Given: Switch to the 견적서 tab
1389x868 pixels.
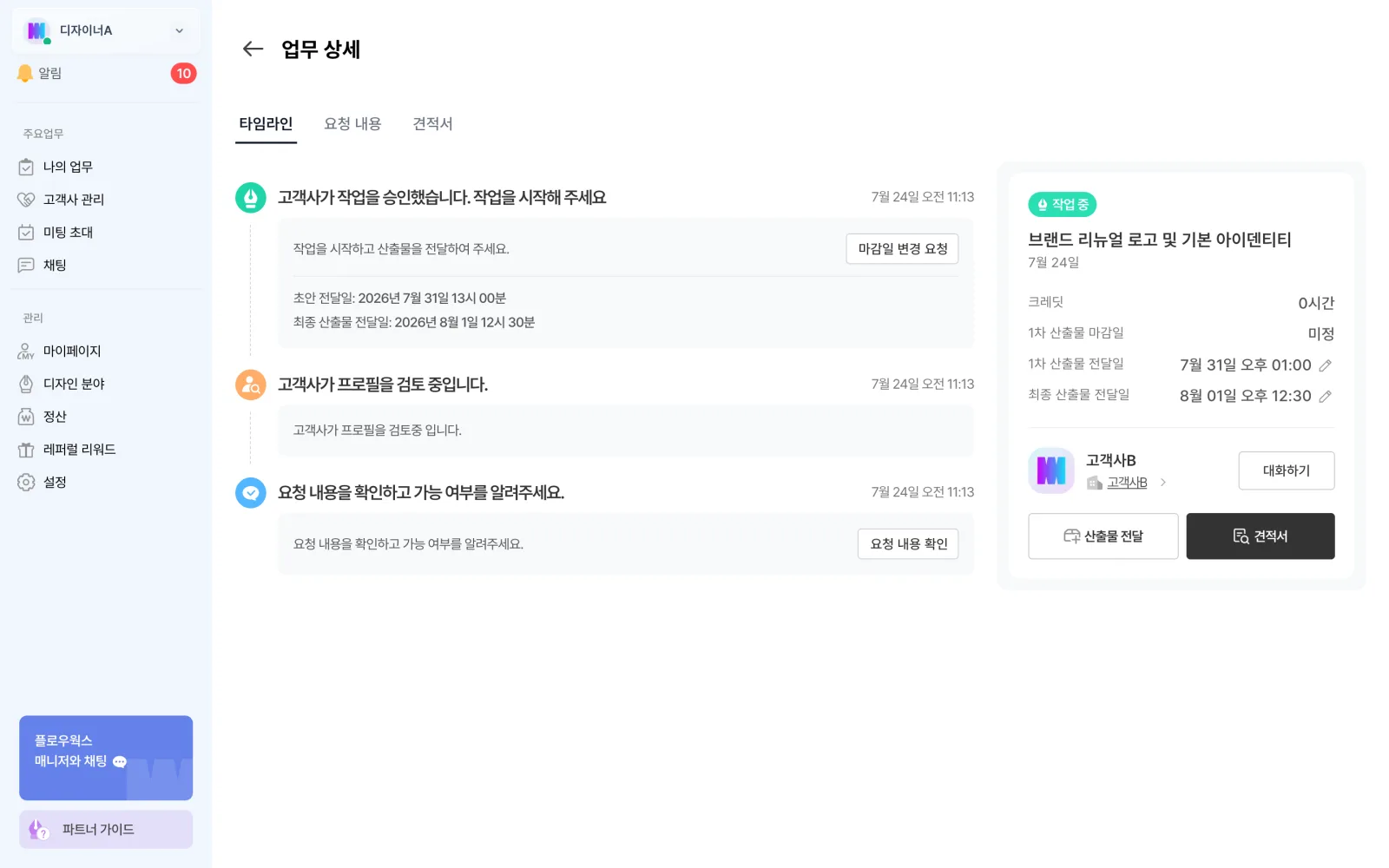Looking at the screenshot, I should tap(432, 124).
